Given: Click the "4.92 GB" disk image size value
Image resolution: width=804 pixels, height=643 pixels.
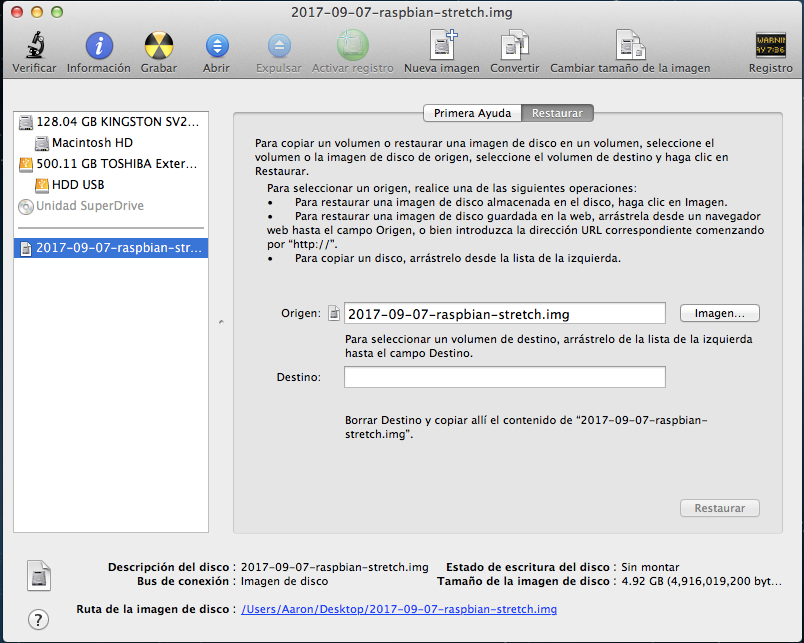Looking at the screenshot, I should coord(701,581).
